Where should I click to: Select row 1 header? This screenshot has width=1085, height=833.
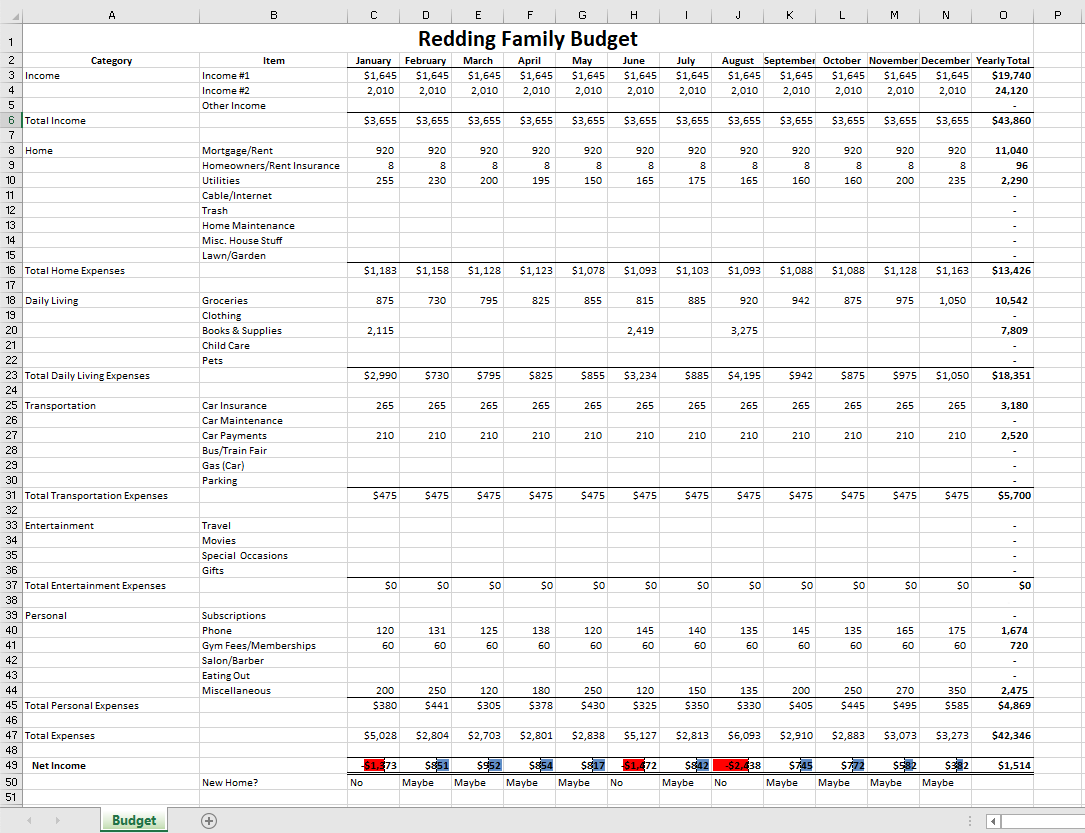tap(11, 38)
